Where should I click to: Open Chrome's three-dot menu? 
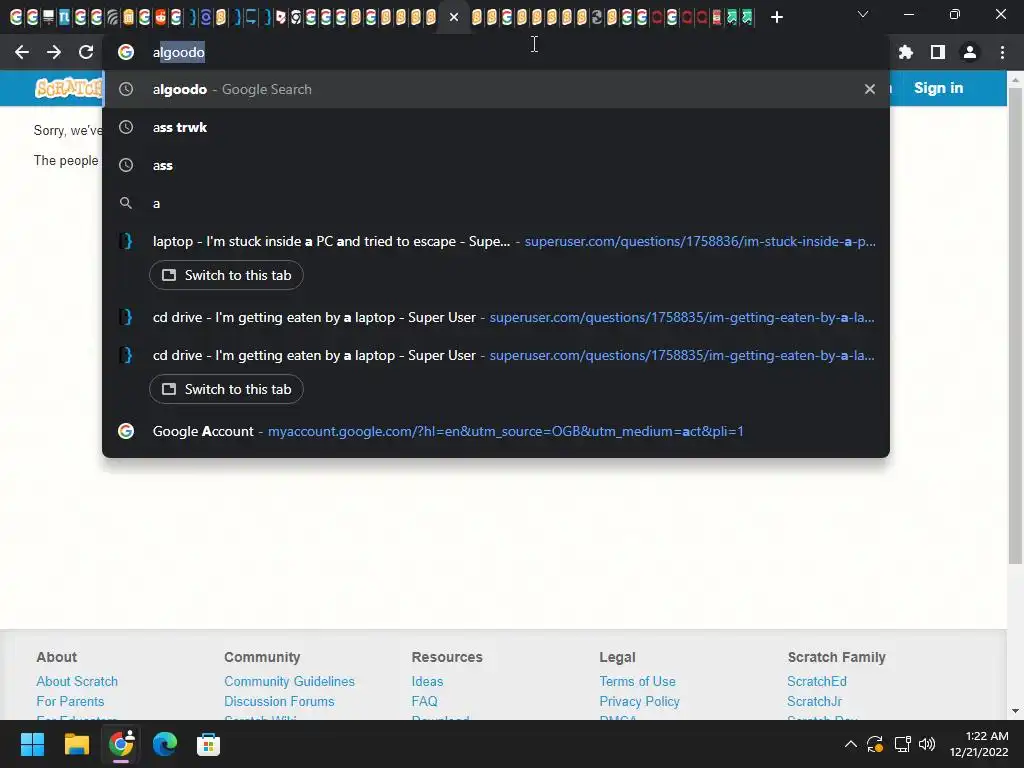tap(1002, 52)
